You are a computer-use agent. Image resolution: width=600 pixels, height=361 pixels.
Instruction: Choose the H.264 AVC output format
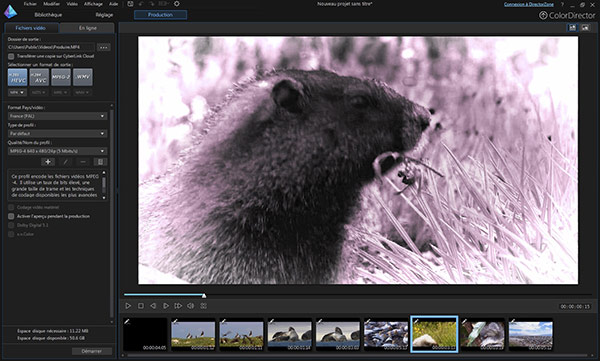[39, 77]
